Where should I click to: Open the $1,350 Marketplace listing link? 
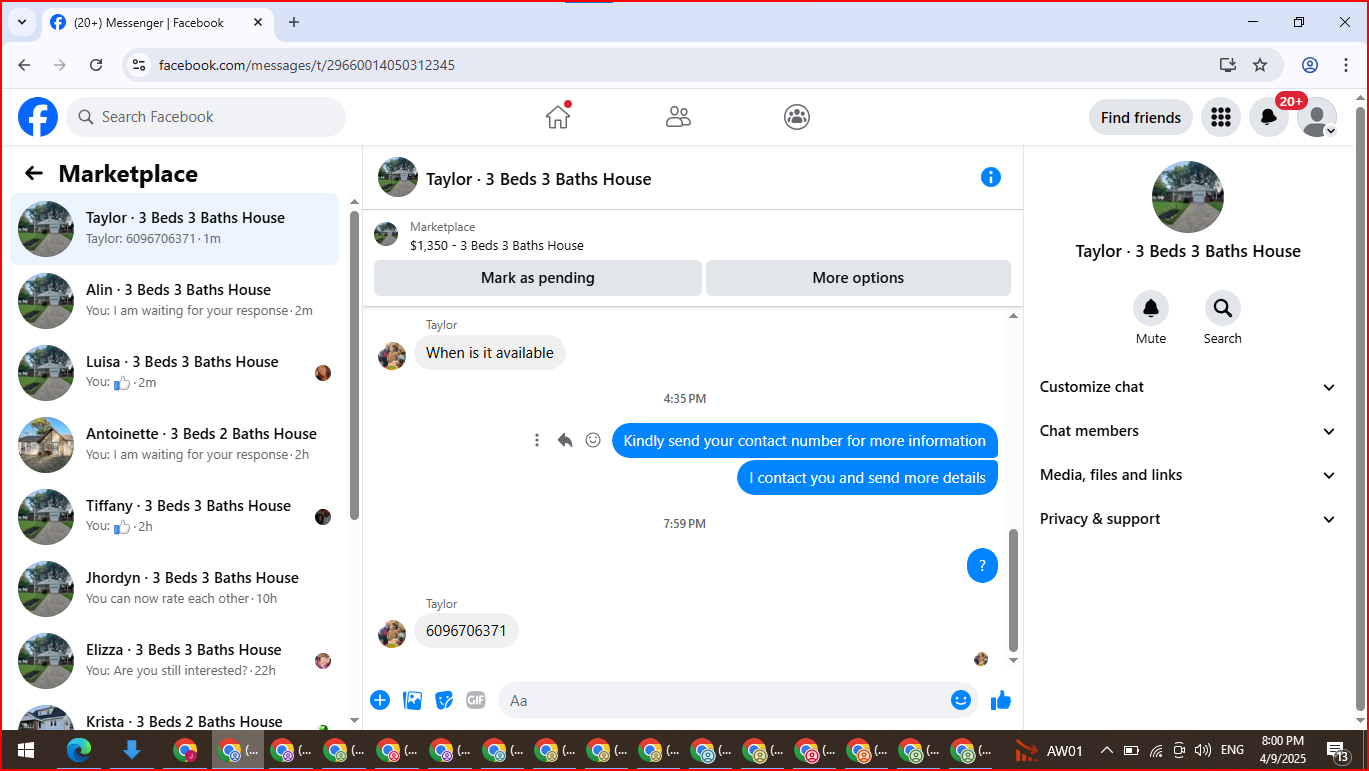pos(497,245)
